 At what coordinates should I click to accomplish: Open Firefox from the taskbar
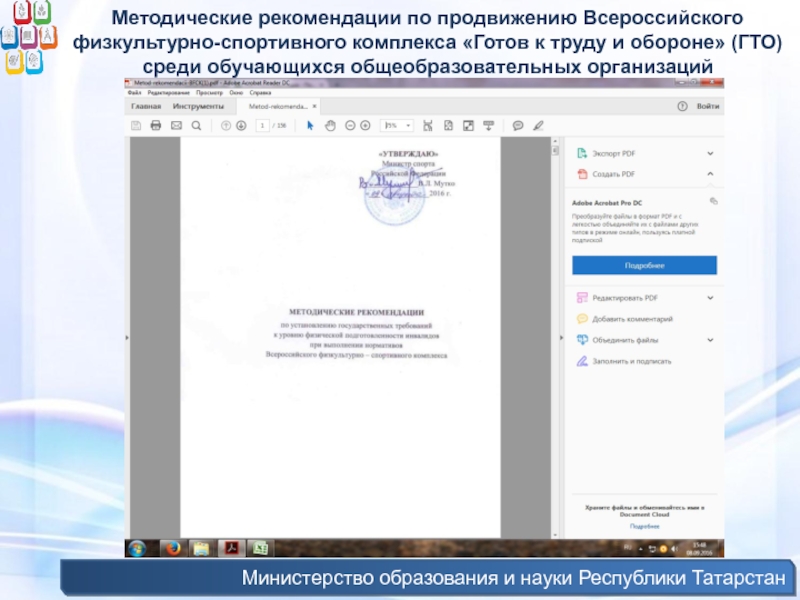tap(170, 548)
